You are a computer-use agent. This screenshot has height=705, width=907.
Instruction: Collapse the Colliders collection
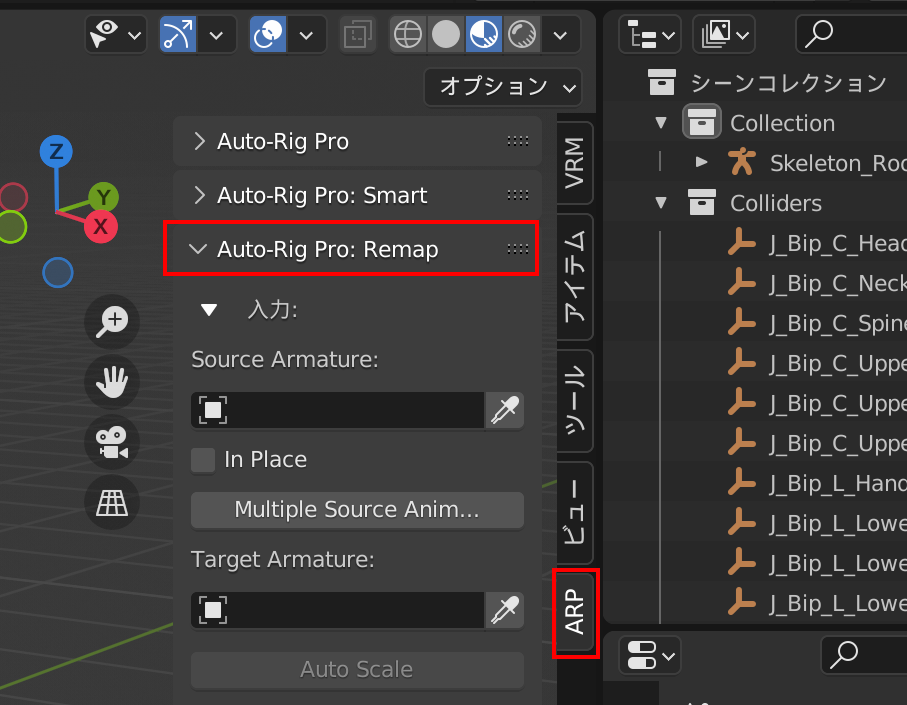661,202
